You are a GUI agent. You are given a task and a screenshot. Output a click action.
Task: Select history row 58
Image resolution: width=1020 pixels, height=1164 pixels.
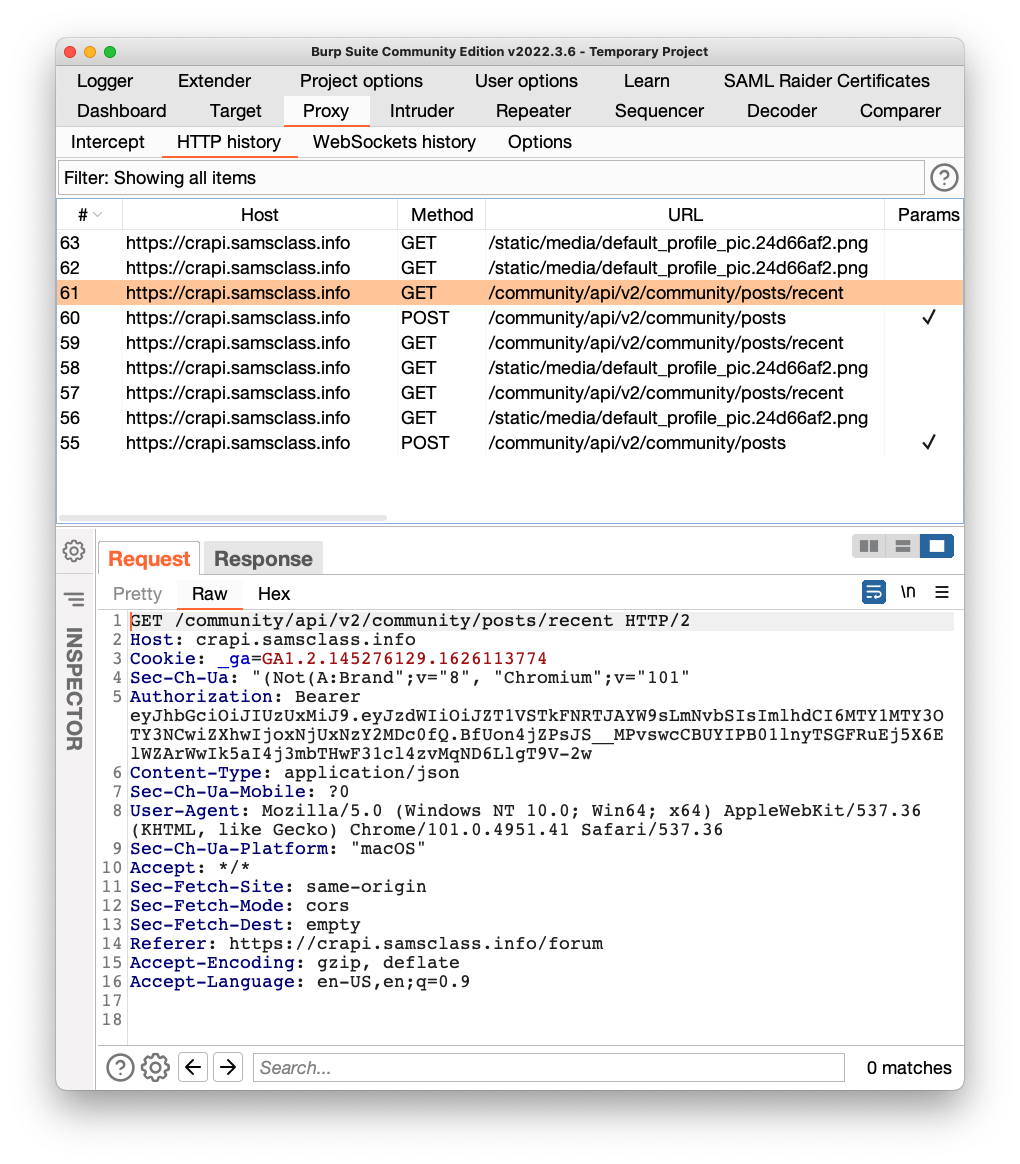[510, 368]
